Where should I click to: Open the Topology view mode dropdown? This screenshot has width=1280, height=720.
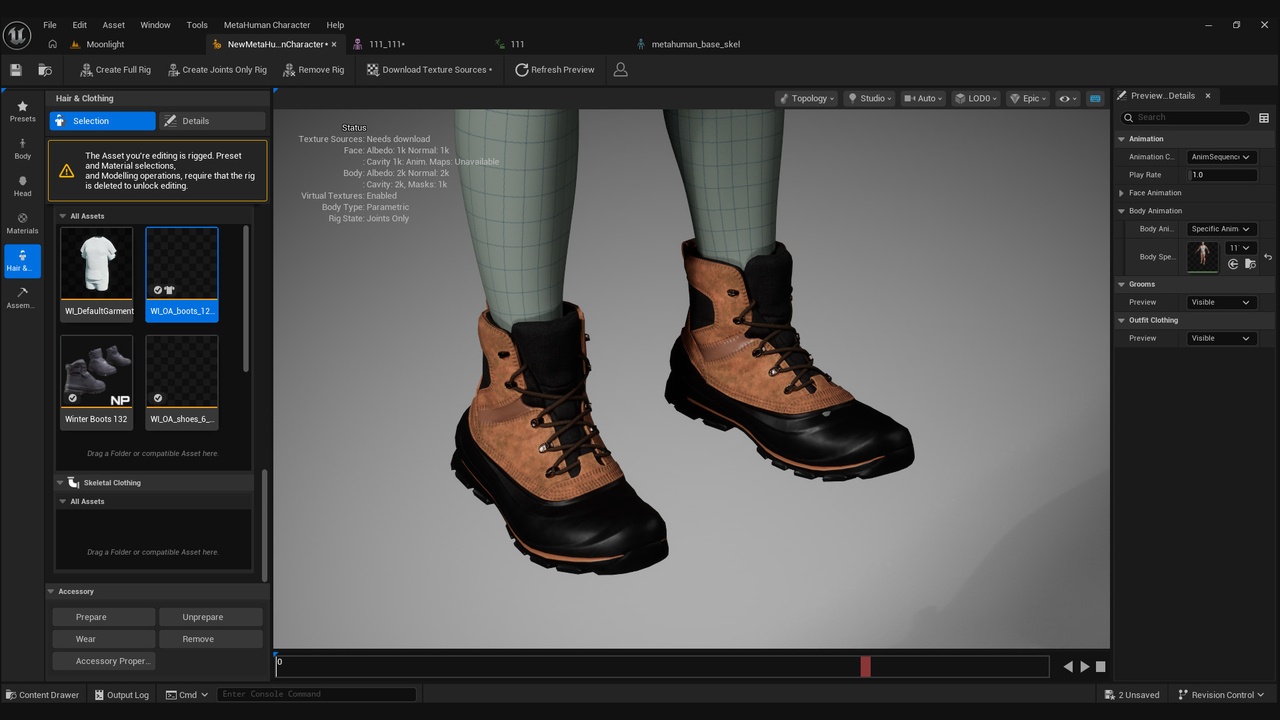[806, 98]
